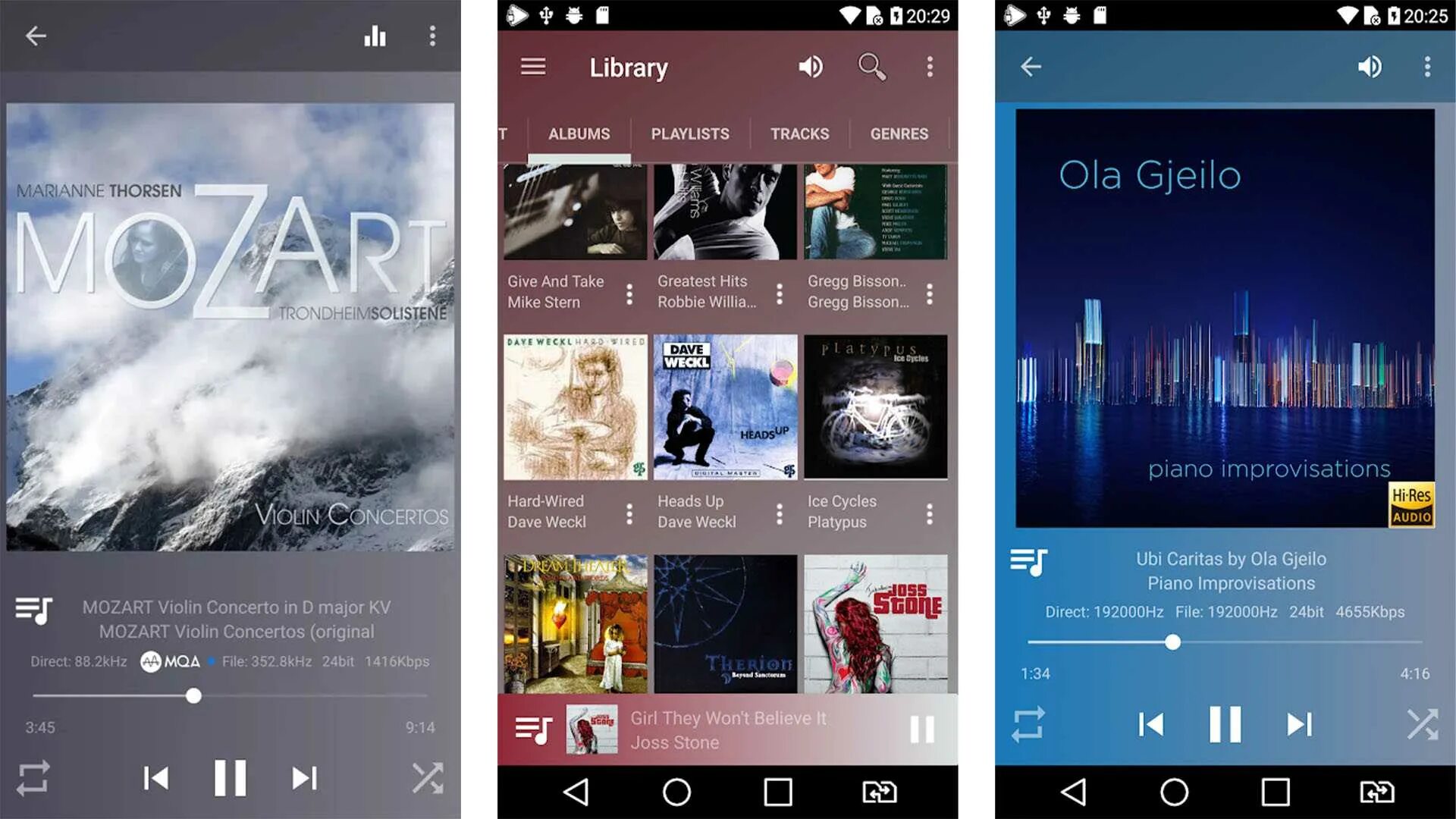
Task: Click the shuffle icon on Ola Gjeilo player
Action: 1420,724
